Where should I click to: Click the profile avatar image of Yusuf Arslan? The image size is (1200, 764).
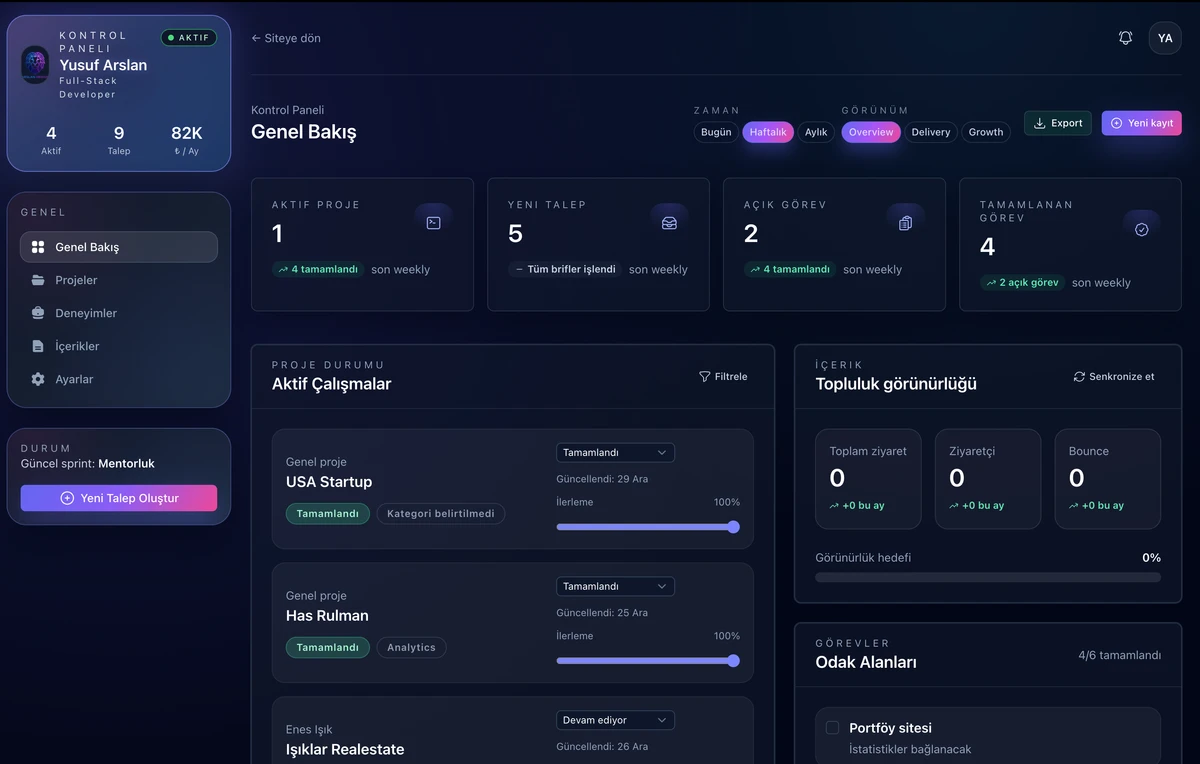tap(35, 65)
